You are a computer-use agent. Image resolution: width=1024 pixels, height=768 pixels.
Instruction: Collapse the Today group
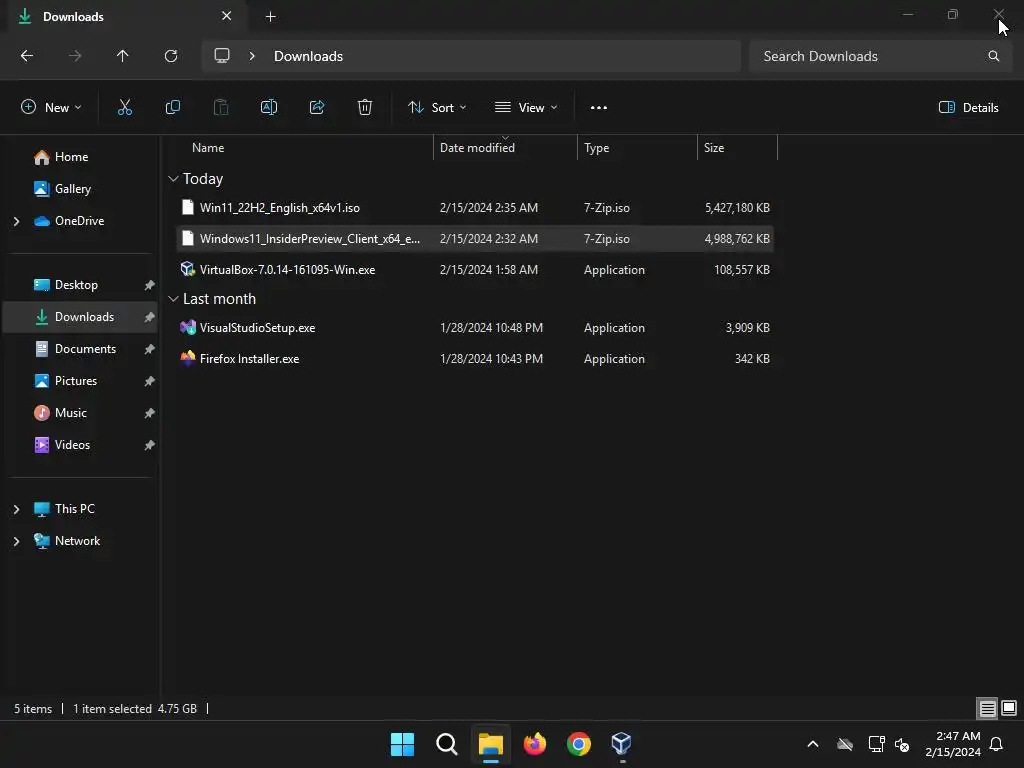[x=173, y=179]
